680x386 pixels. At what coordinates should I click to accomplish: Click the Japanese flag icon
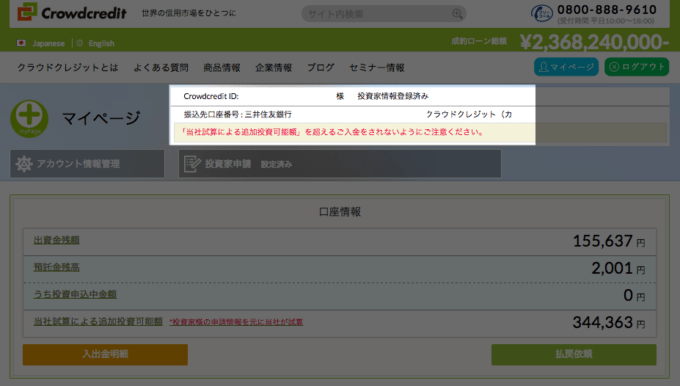point(21,43)
